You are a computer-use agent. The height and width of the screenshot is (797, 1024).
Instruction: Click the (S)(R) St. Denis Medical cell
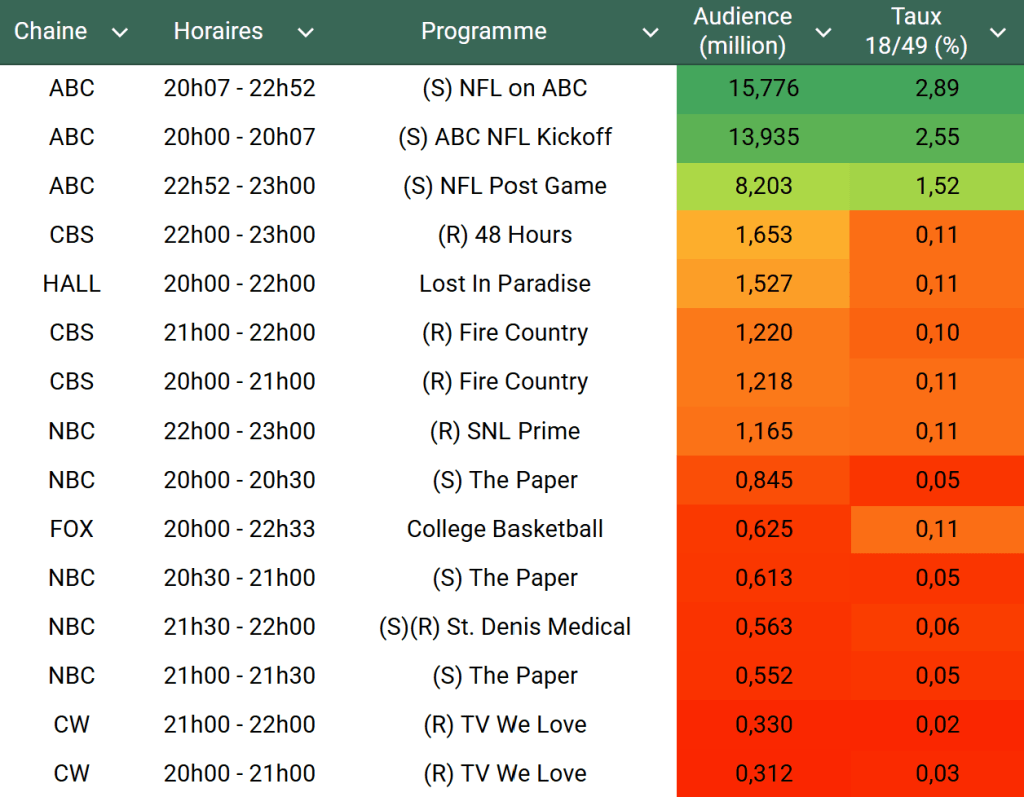point(505,627)
